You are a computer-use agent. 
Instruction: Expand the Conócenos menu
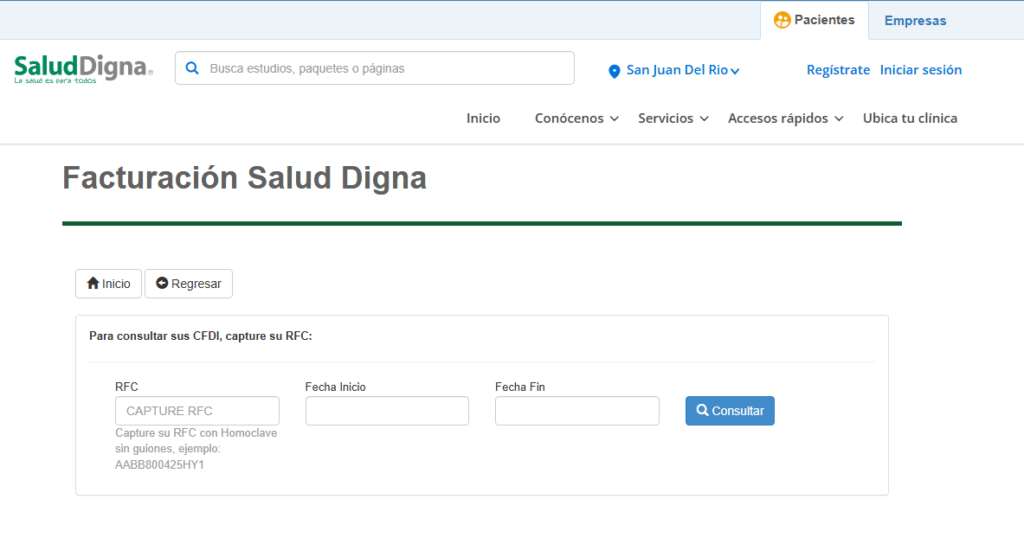pyautogui.click(x=576, y=118)
